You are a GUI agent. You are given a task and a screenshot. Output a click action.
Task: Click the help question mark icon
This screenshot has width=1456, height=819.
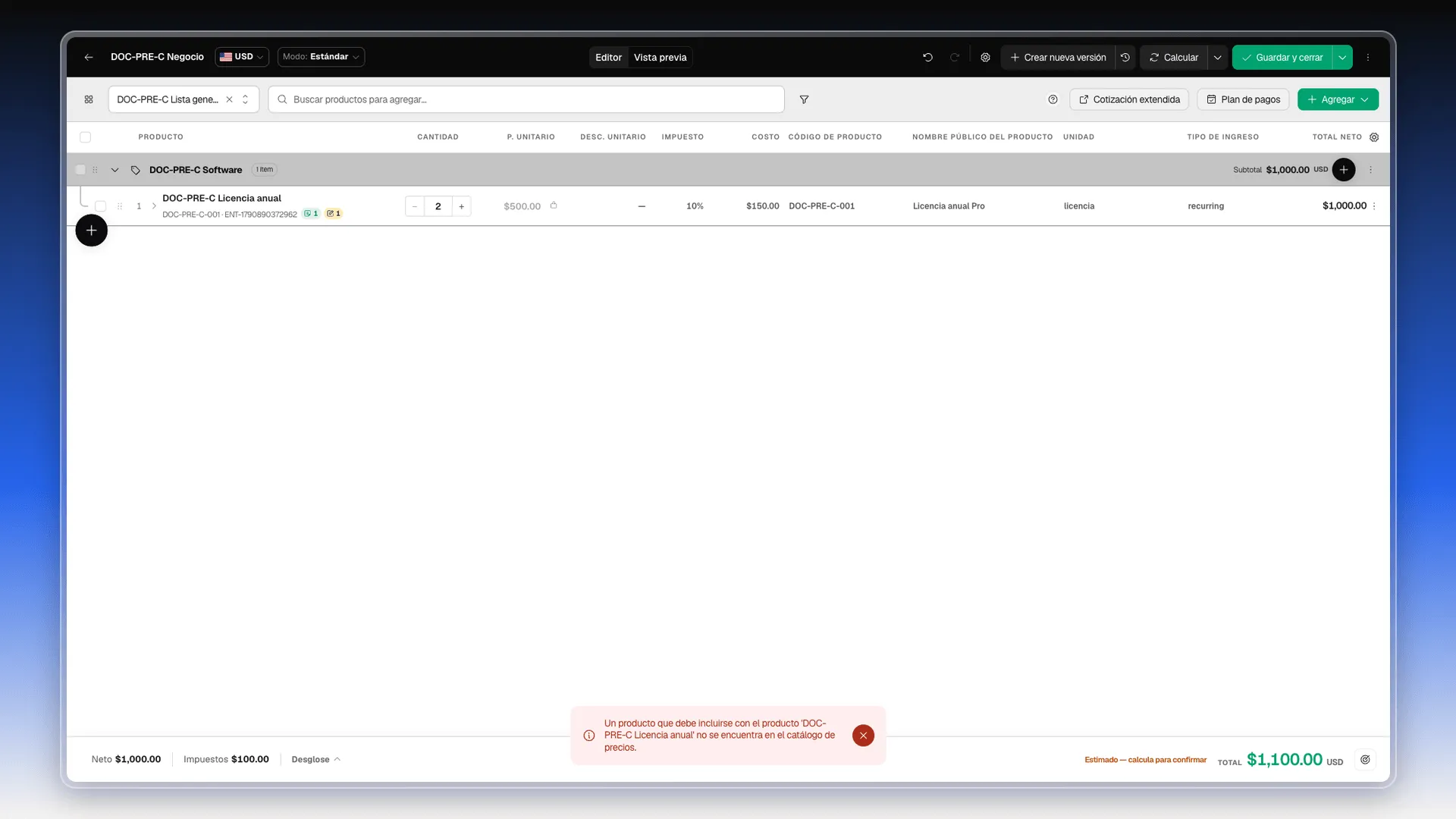1053,99
